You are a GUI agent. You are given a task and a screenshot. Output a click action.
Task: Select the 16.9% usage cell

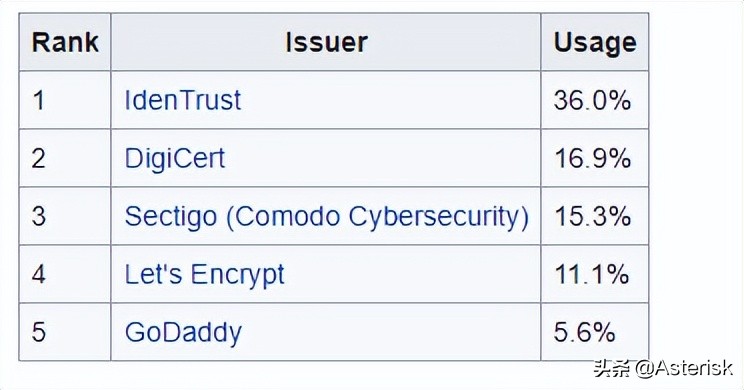(595, 158)
